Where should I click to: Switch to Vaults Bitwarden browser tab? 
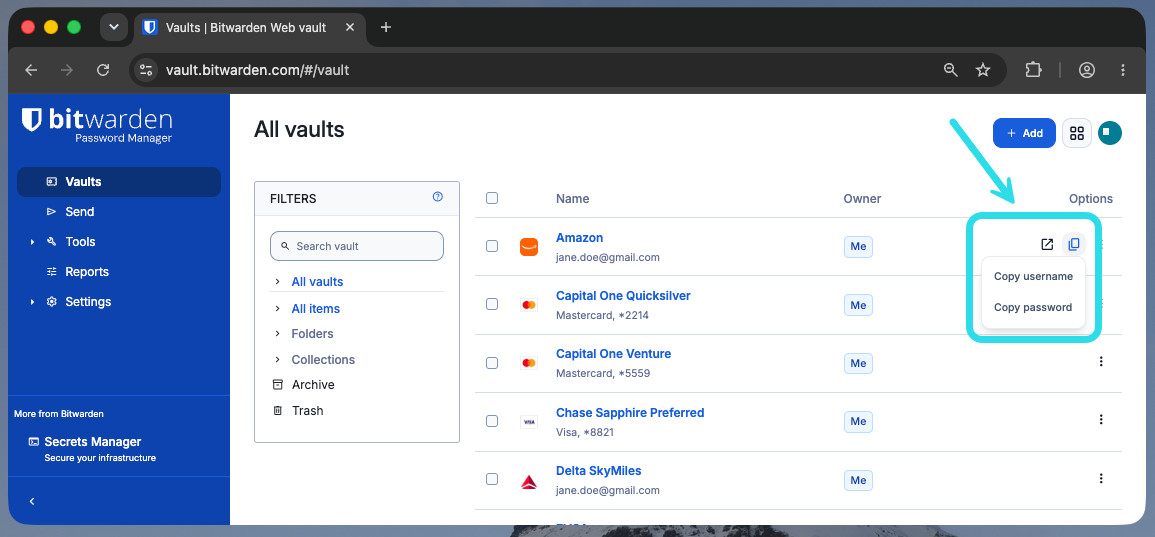pos(249,27)
